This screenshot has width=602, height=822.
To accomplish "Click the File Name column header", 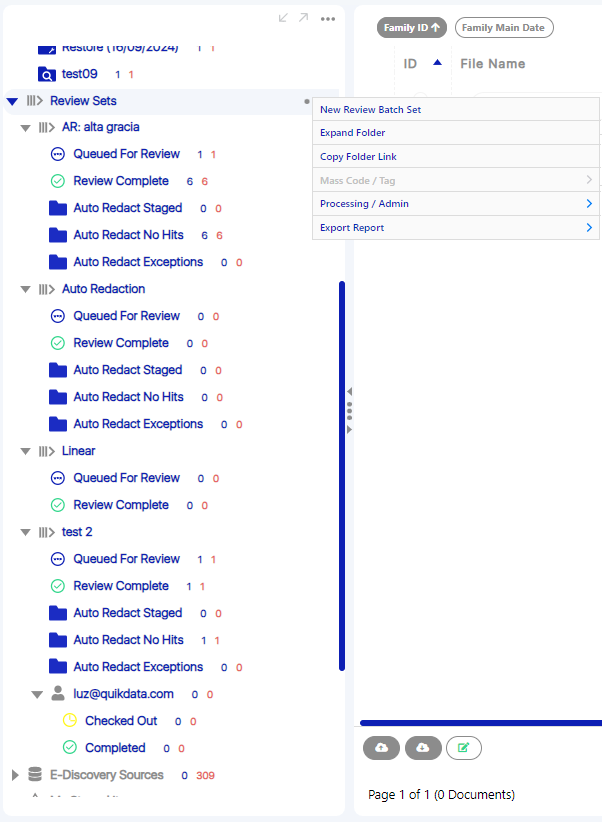I will pyautogui.click(x=492, y=64).
